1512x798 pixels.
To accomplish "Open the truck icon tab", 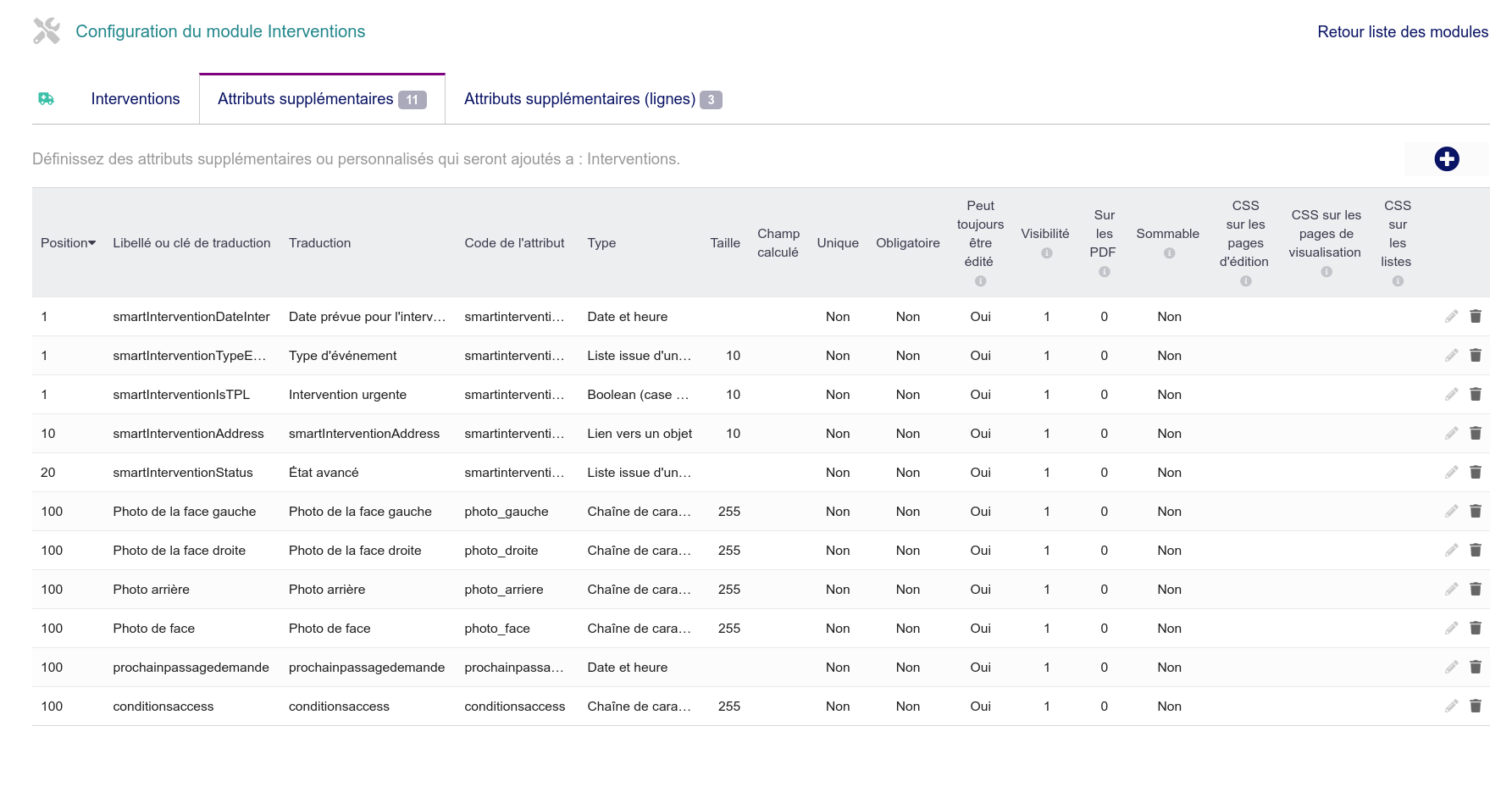I will point(47,99).
